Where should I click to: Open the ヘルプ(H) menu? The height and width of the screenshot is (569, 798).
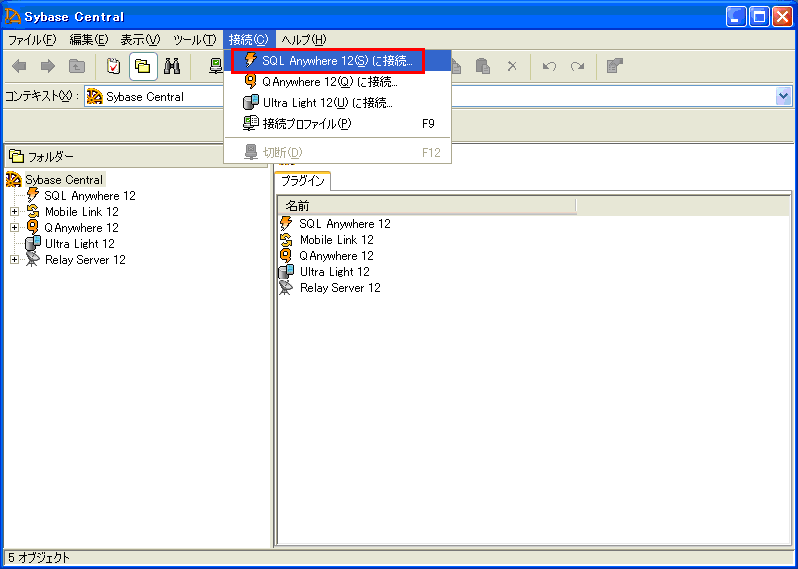coord(303,39)
